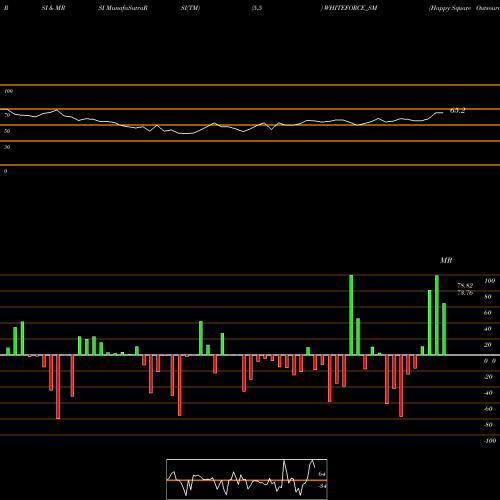The height and width of the screenshot is (500, 500).
Task: Click the RSI current value 65.2
Action: click(x=457, y=111)
